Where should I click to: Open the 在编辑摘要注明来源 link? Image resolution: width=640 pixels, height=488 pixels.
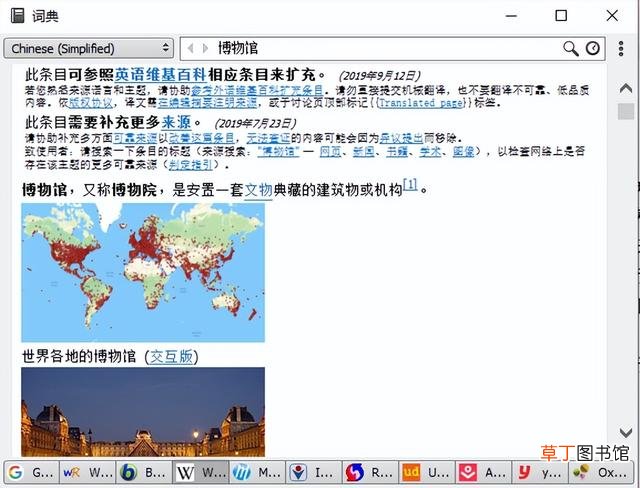tap(207, 102)
